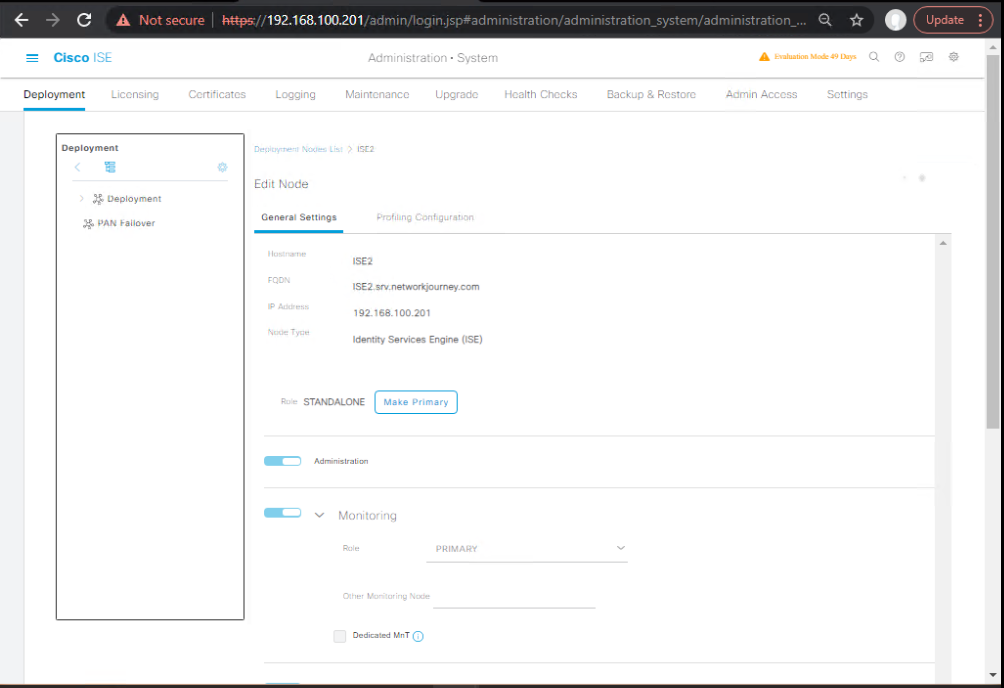Click the page vertical scrollbar thumb
1004x688 pixels.
pos(992,242)
